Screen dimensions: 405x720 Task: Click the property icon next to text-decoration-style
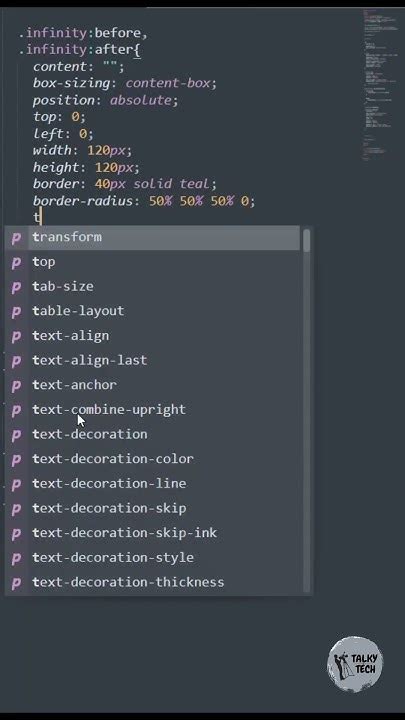[17, 558]
